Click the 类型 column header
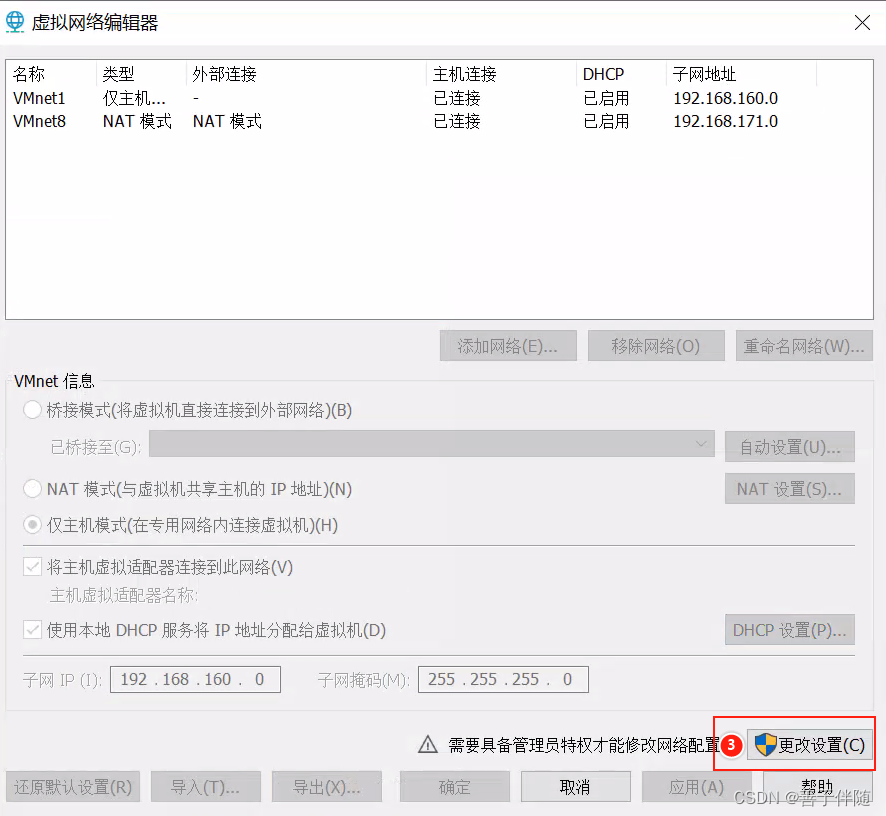The height and width of the screenshot is (816, 886). [141, 74]
